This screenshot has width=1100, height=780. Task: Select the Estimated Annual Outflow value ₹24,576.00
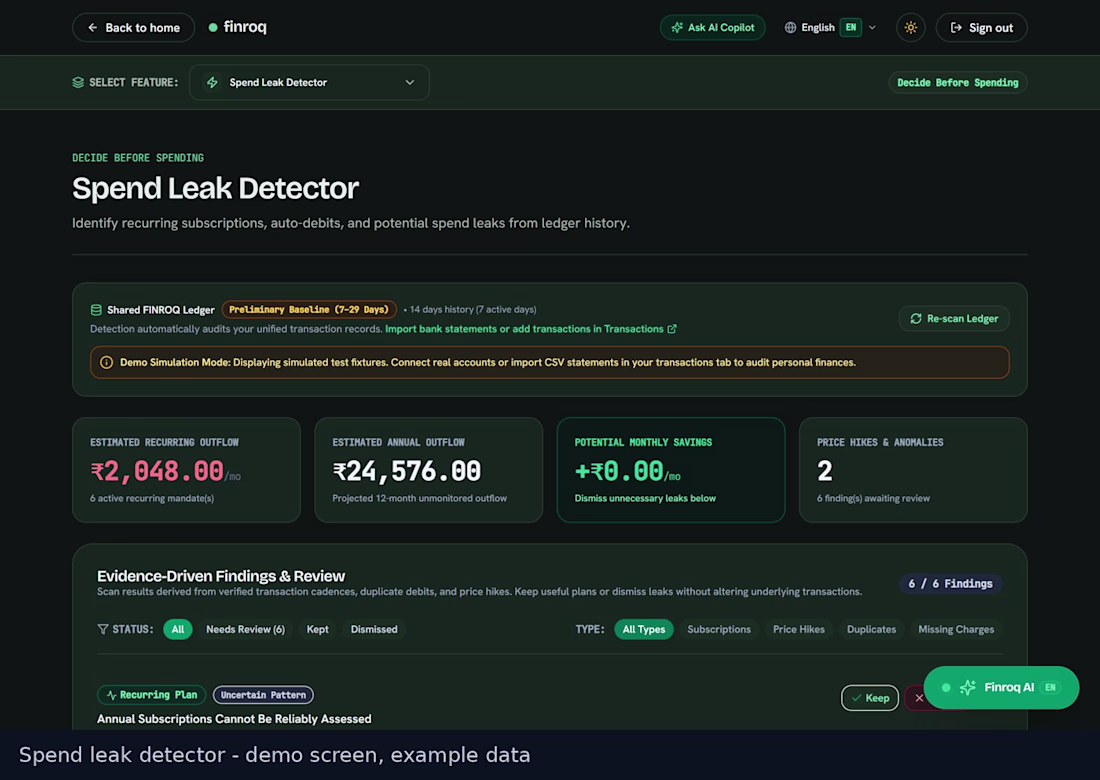pos(407,471)
